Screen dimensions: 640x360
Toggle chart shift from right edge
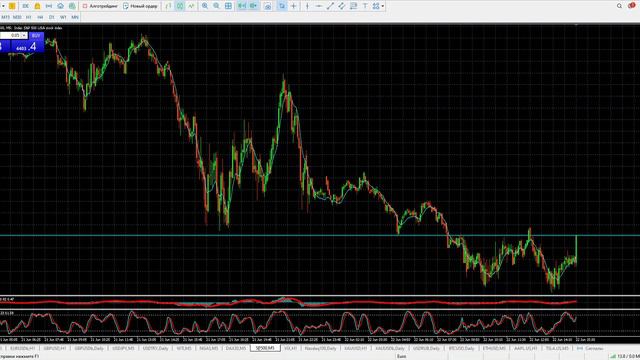pyautogui.click(x=253, y=6)
